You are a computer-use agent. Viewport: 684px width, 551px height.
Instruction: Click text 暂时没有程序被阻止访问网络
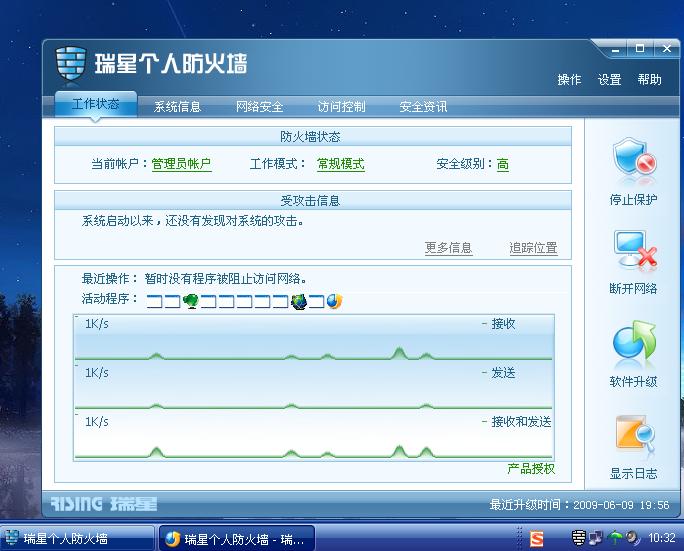(x=226, y=279)
